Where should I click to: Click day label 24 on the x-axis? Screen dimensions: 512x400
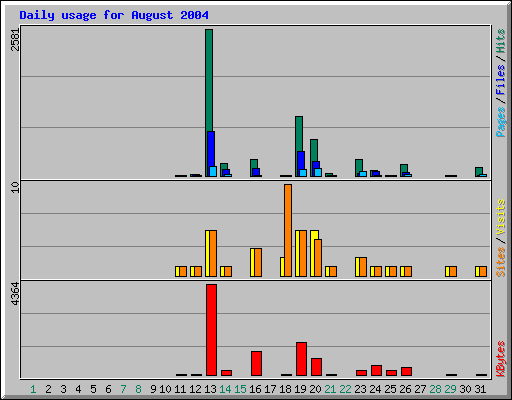coord(375,389)
